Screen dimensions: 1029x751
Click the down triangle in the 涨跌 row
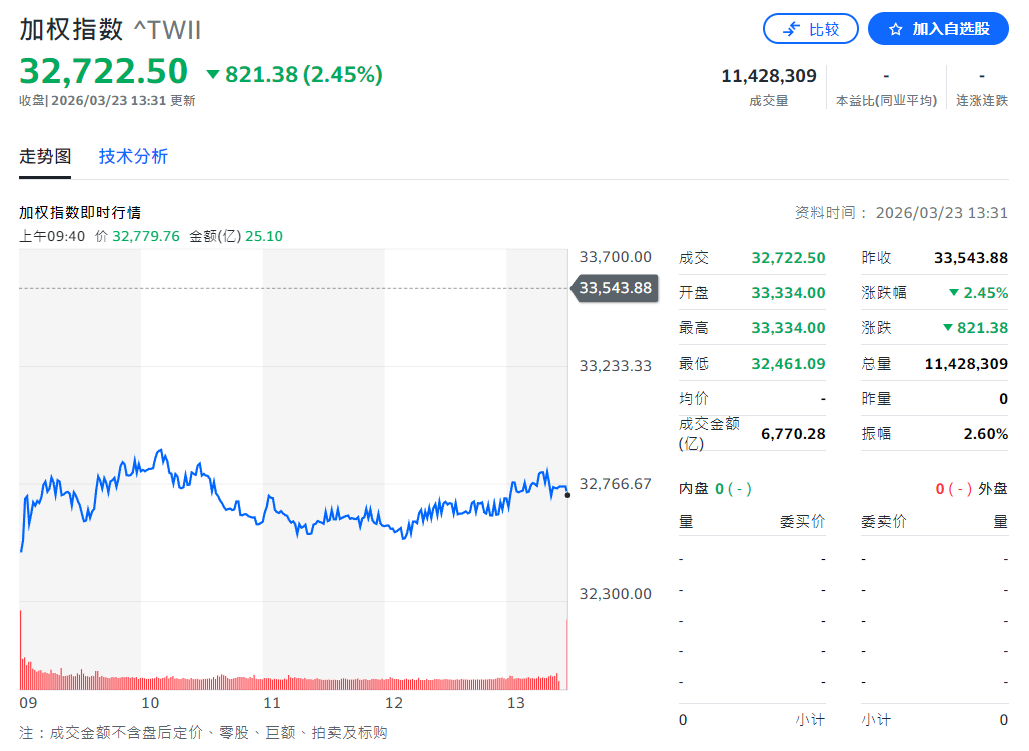coord(948,328)
